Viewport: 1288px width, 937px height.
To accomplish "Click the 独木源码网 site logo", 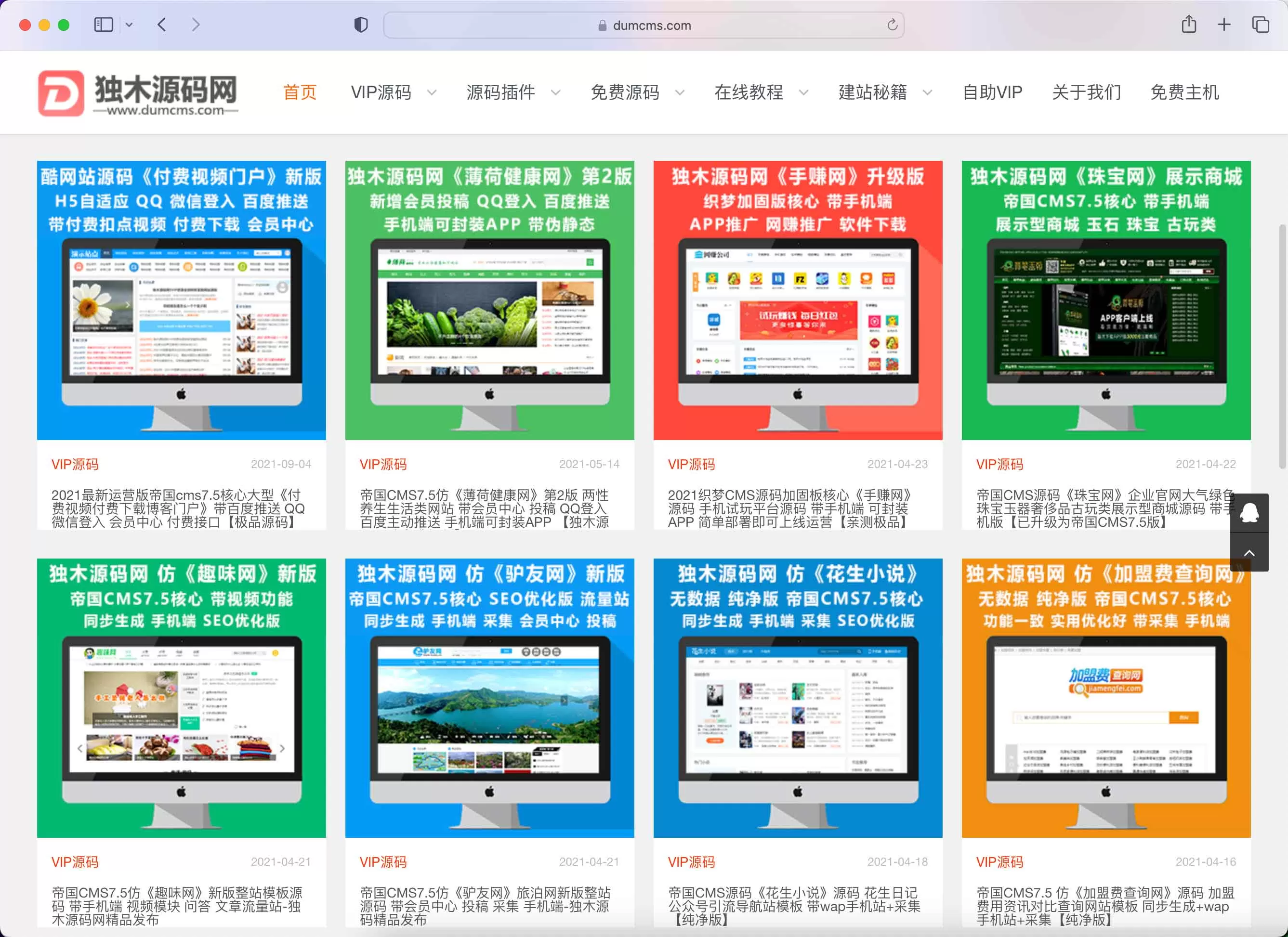I will pos(138,93).
